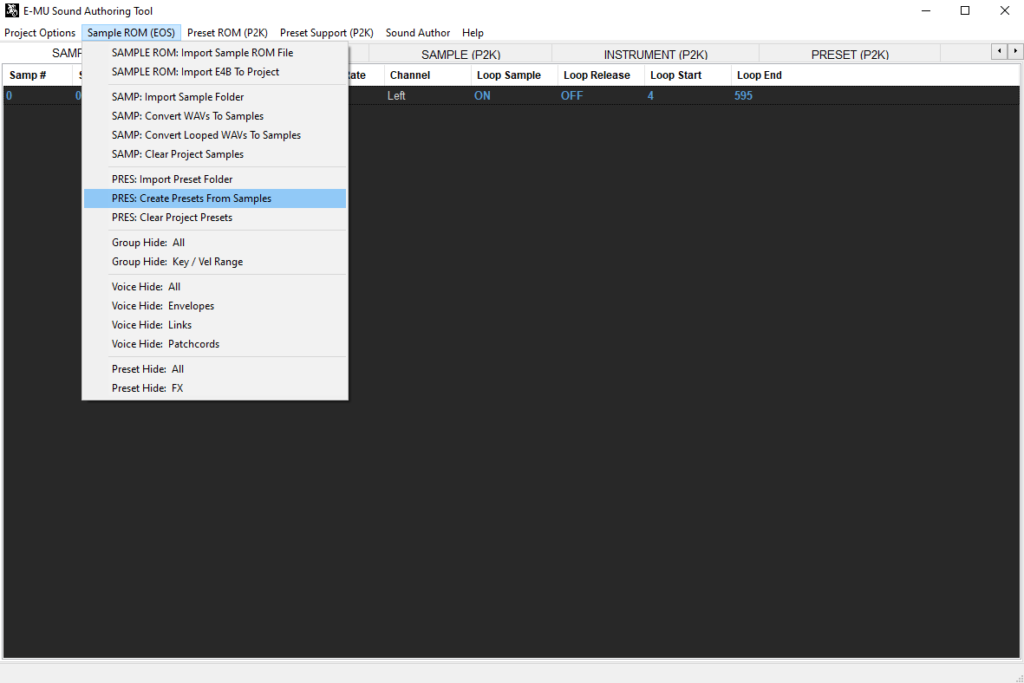This screenshot has width=1024, height=683.
Task: Click the Loop Sample column header
Action: click(515, 75)
